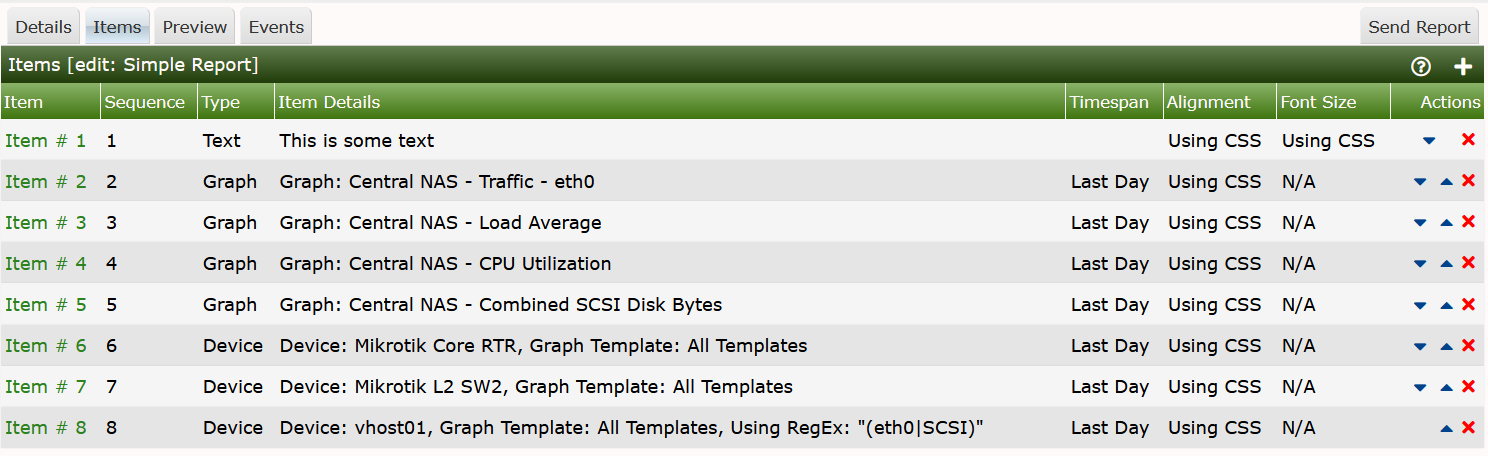Move Item # 2 up
The width and height of the screenshot is (1488, 456).
coord(1446,182)
